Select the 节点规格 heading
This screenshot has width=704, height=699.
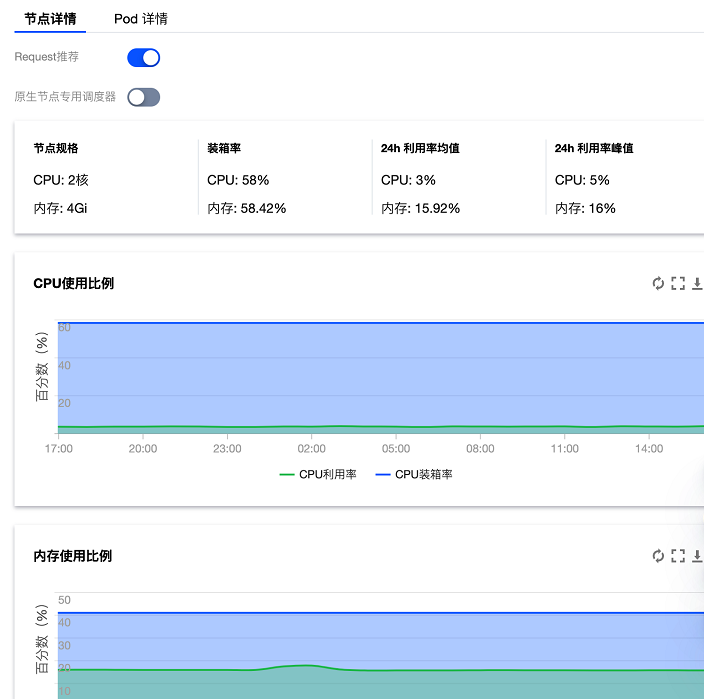(x=56, y=148)
